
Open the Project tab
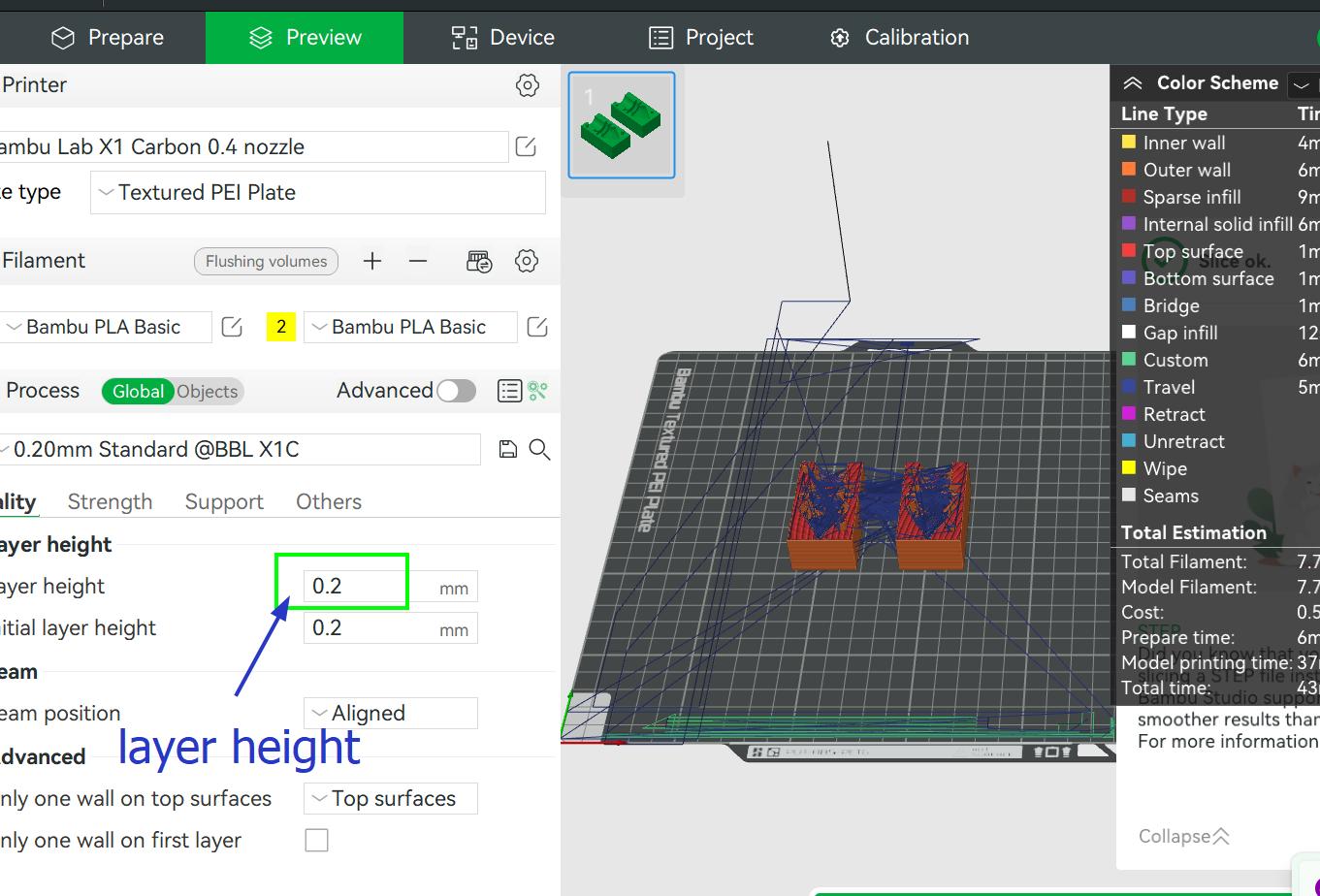pyautogui.click(x=700, y=38)
